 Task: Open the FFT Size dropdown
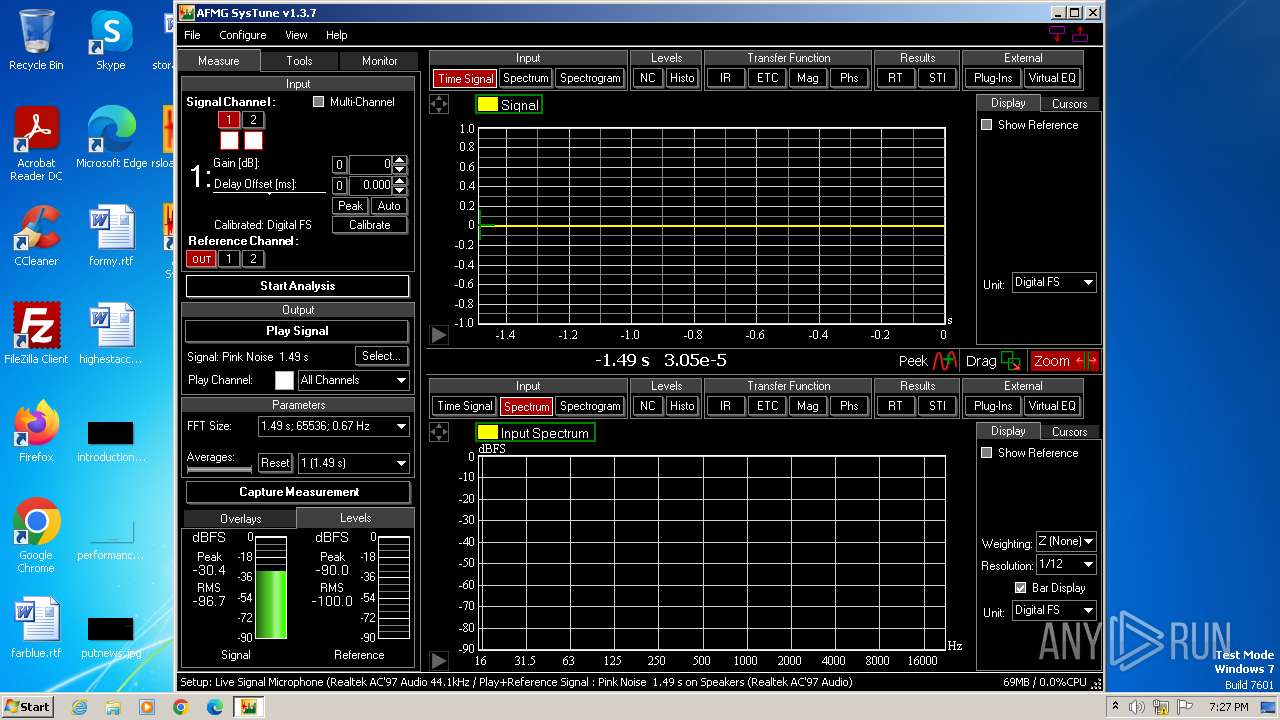tap(333, 426)
